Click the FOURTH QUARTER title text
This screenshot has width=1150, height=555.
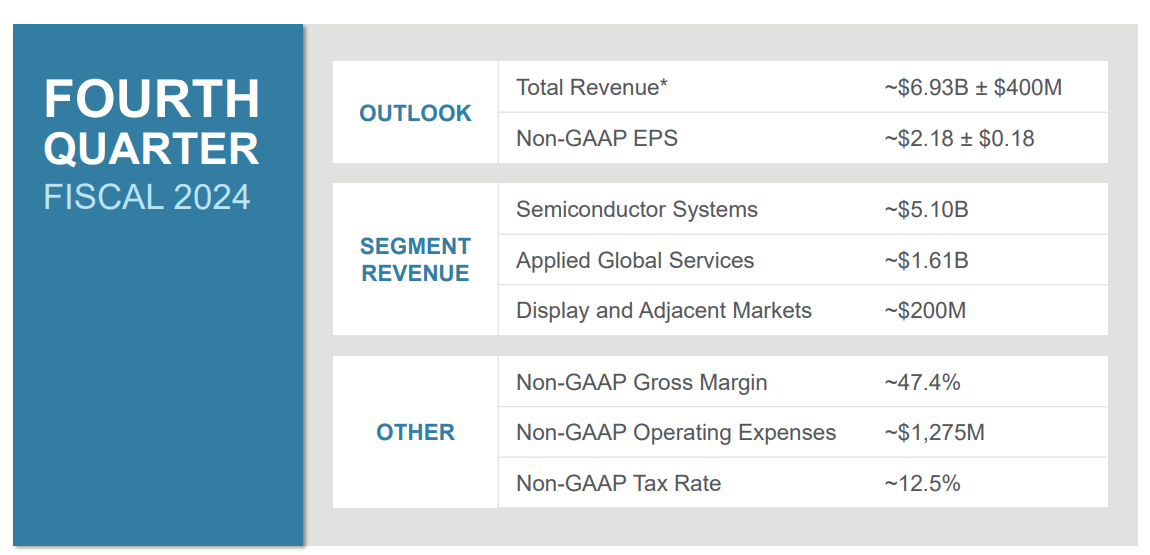pos(152,124)
